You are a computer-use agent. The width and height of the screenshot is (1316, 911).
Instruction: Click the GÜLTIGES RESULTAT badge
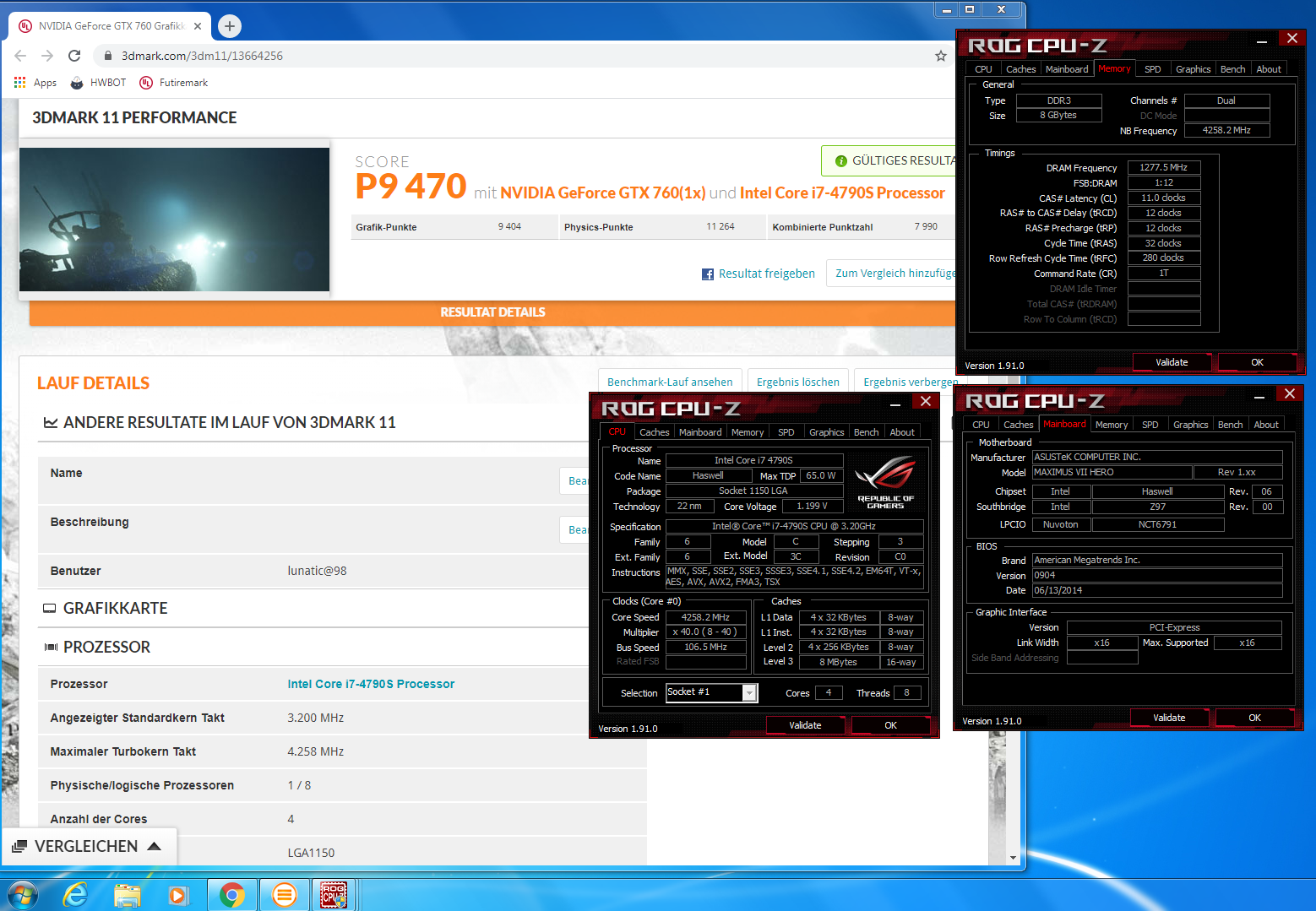tap(889, 160)
